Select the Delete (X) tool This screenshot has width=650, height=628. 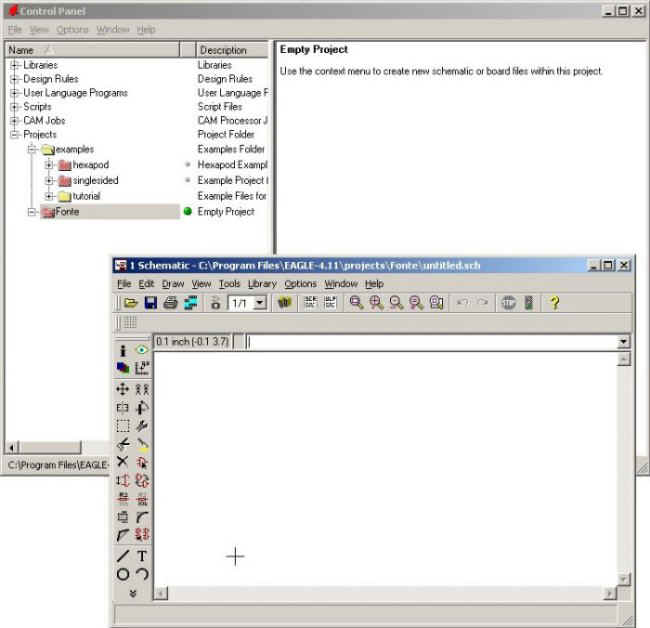(x=123, y=462)
